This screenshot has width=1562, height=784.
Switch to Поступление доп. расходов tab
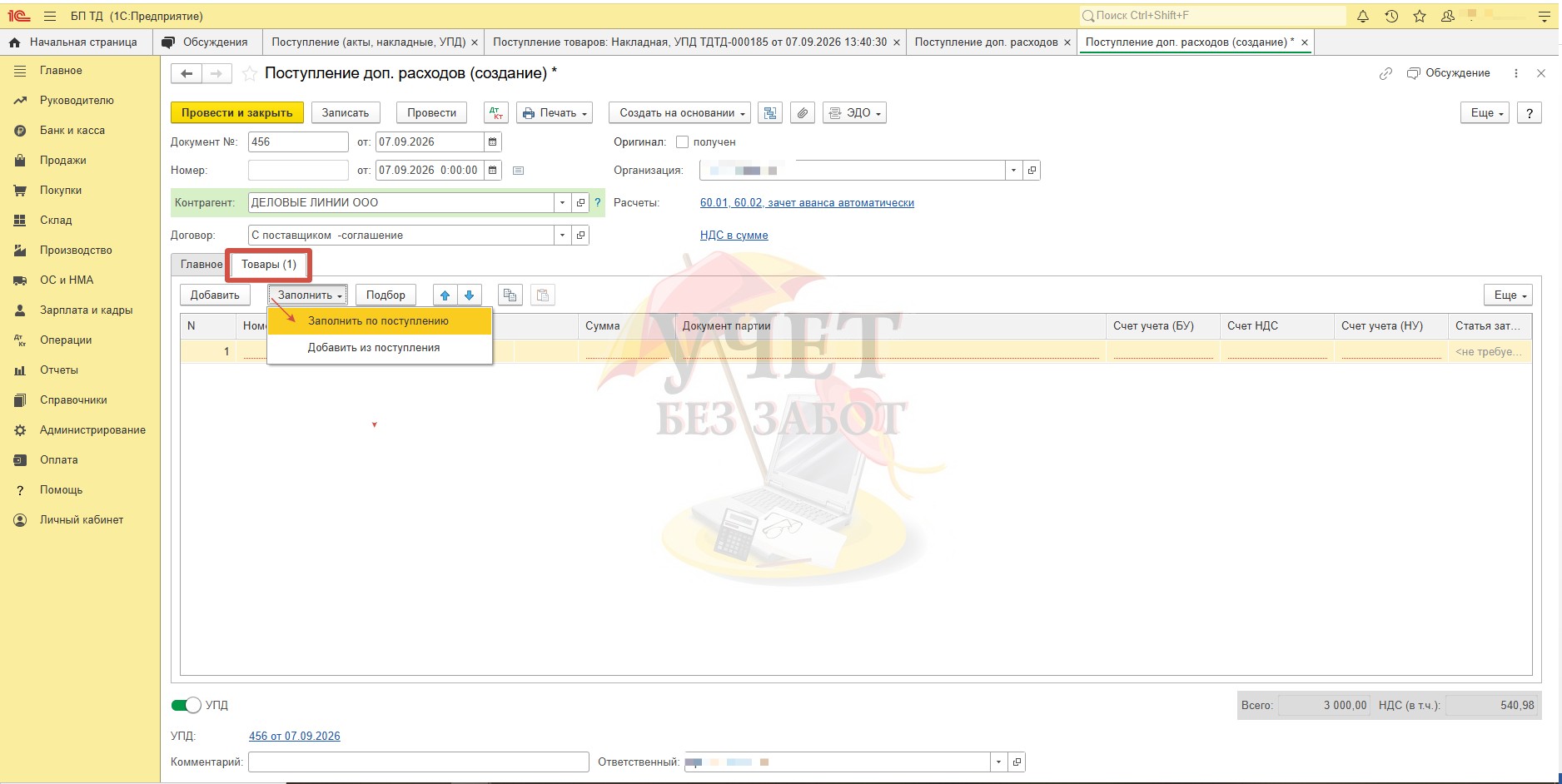(x=986, y=42)
